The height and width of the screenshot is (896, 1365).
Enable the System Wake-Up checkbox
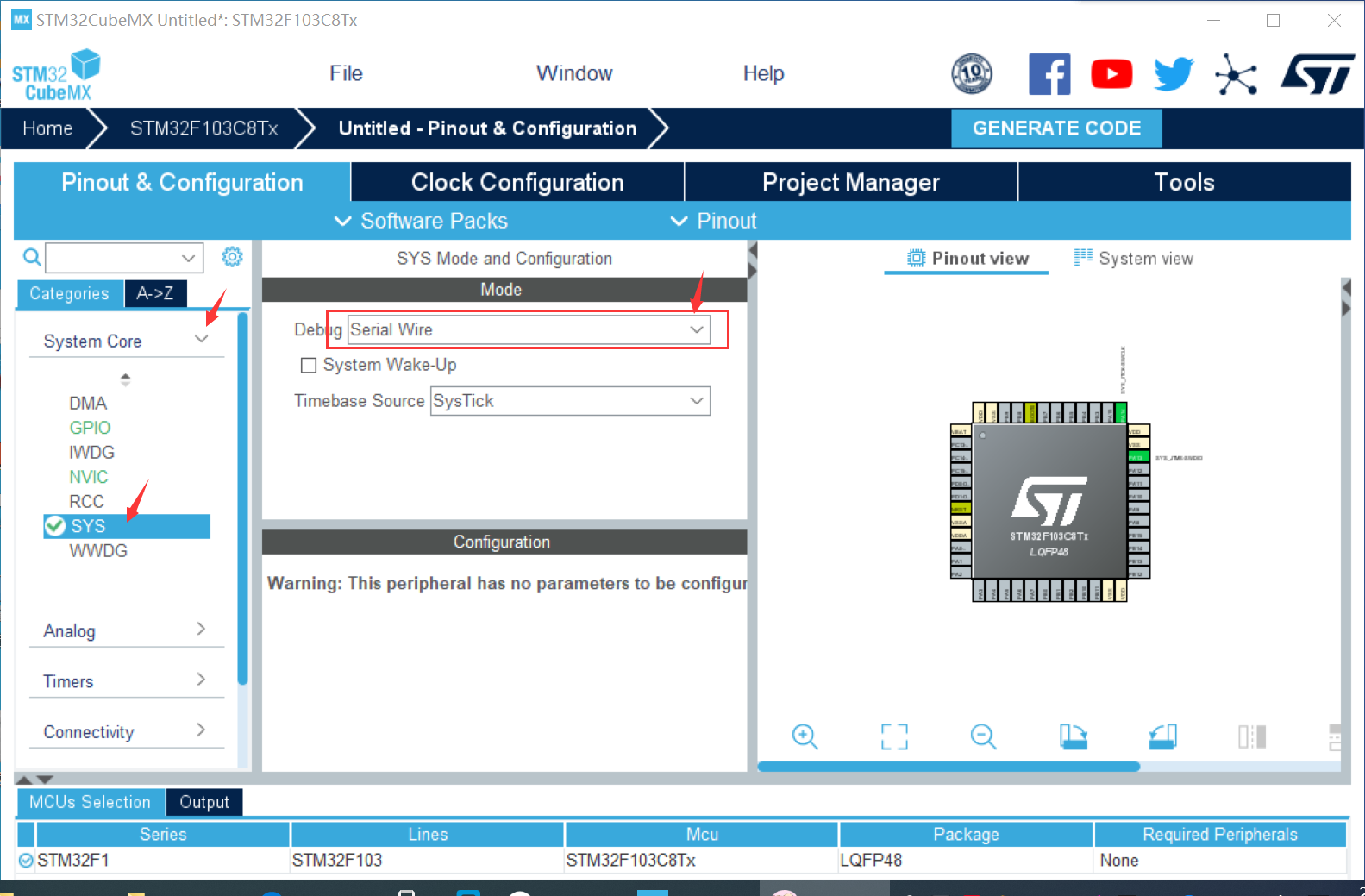309,366
